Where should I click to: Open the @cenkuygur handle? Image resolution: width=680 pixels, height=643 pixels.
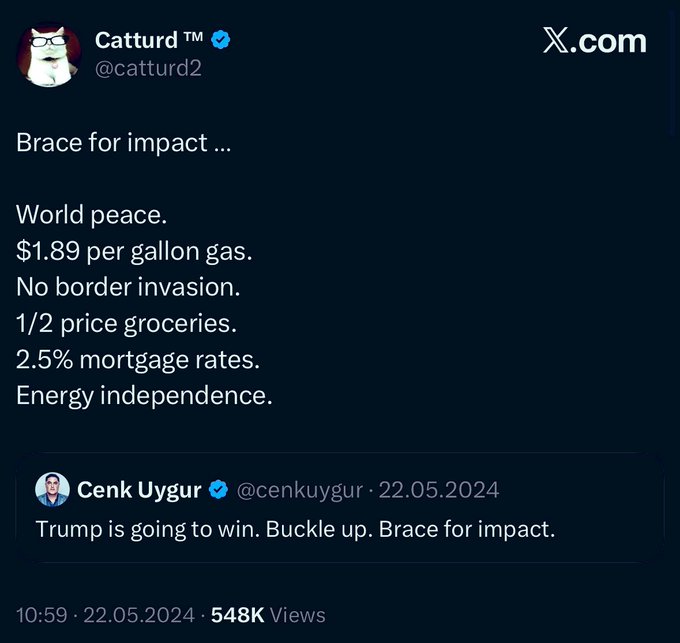pos(297,490)
